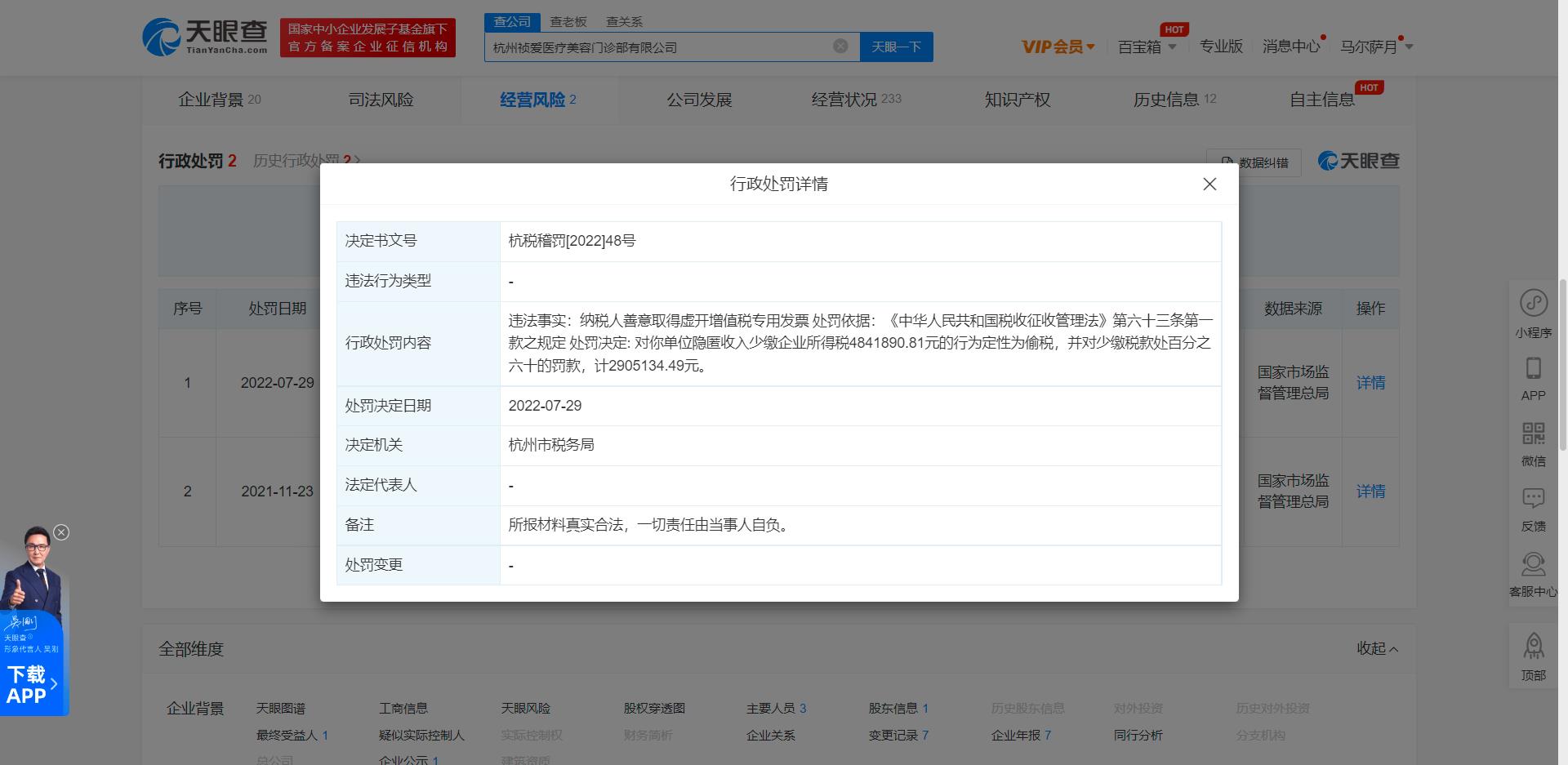Open 变更记录 7 link

(x=898, y=736)
